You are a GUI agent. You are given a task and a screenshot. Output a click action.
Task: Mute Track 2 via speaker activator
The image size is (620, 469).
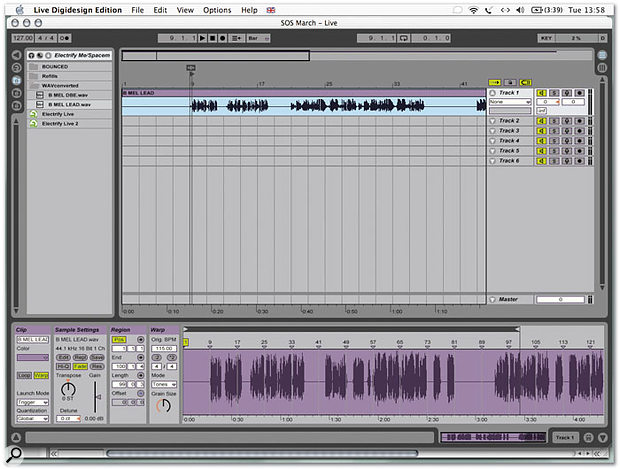(x=541, y=121)
